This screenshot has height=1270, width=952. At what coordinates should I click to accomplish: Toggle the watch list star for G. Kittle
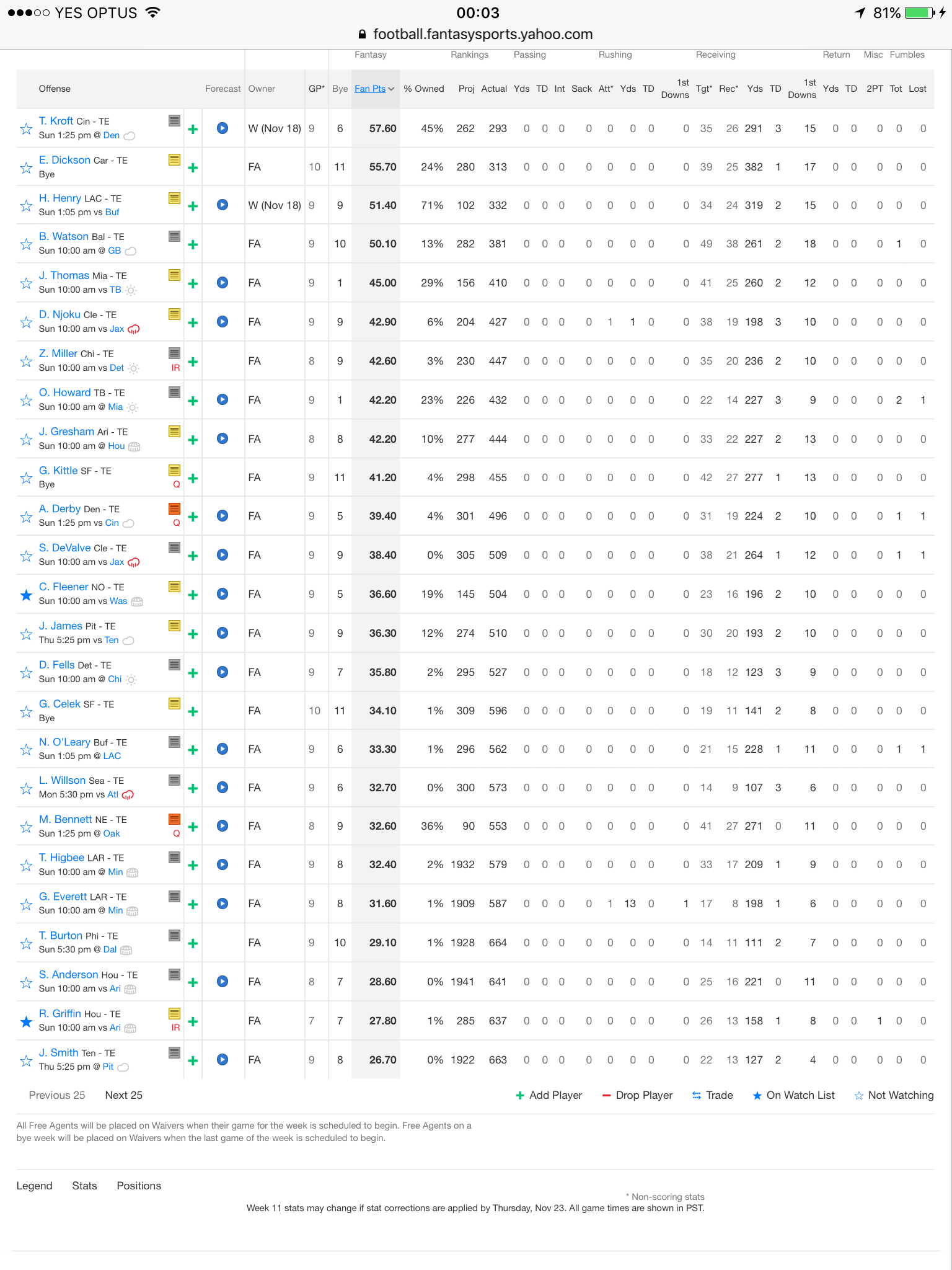click(x=26, y=478)
